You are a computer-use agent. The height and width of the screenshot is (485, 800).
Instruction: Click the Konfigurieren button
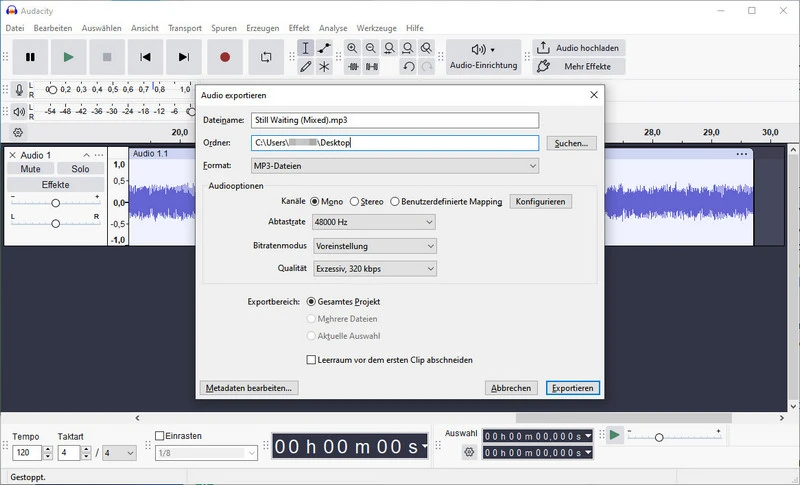pyautogui.click(x=540, y=201)
